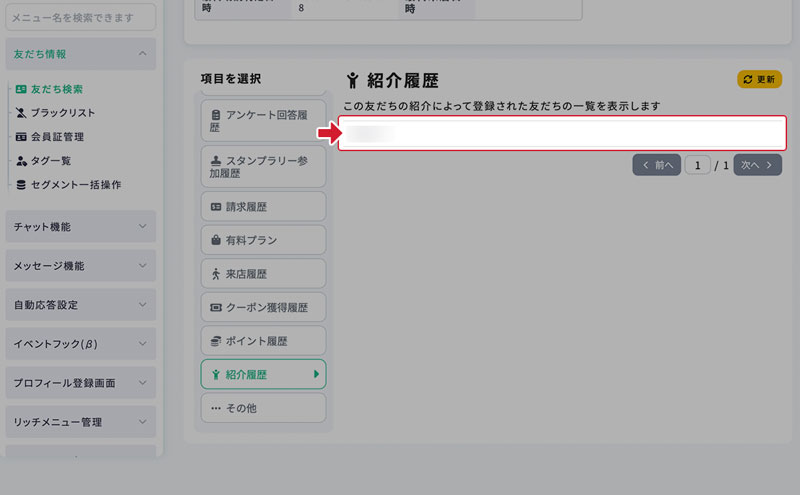The height and width of the screenshot is (495, 800).
Task: Open ブラックリスト from sidebar
Action: 62,113
